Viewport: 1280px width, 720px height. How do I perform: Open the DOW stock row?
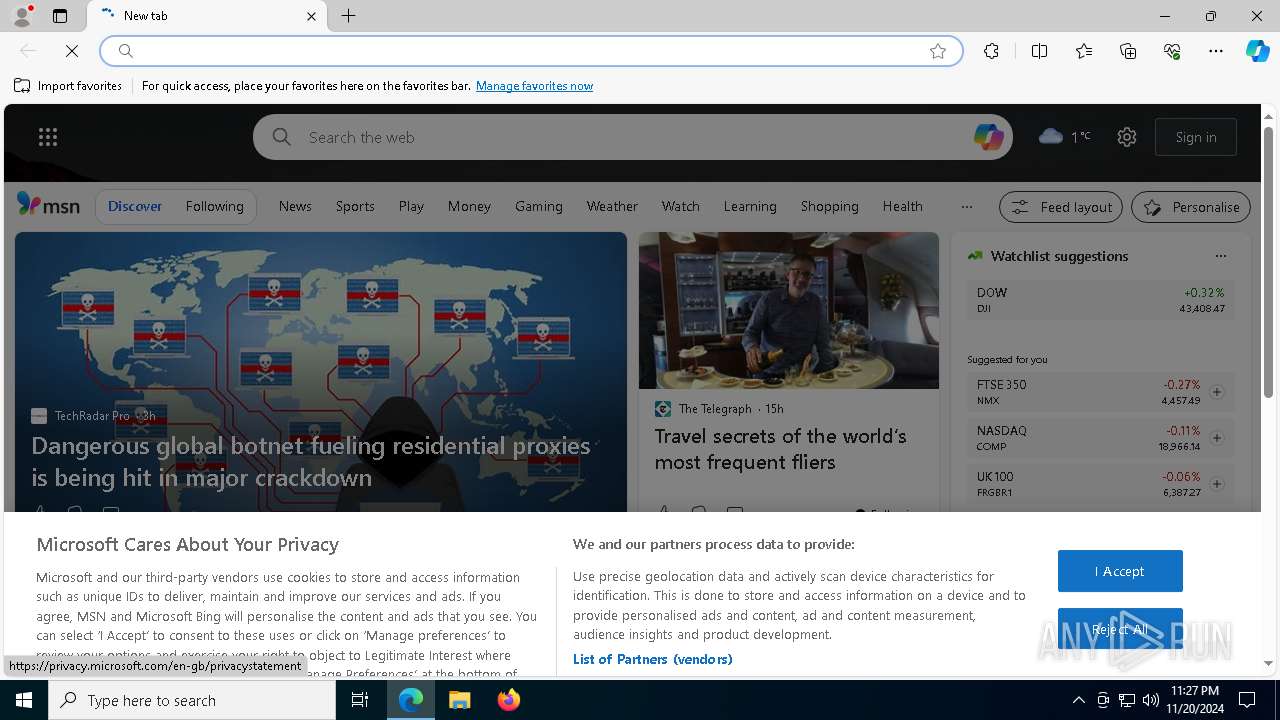tap(1100, 300)
